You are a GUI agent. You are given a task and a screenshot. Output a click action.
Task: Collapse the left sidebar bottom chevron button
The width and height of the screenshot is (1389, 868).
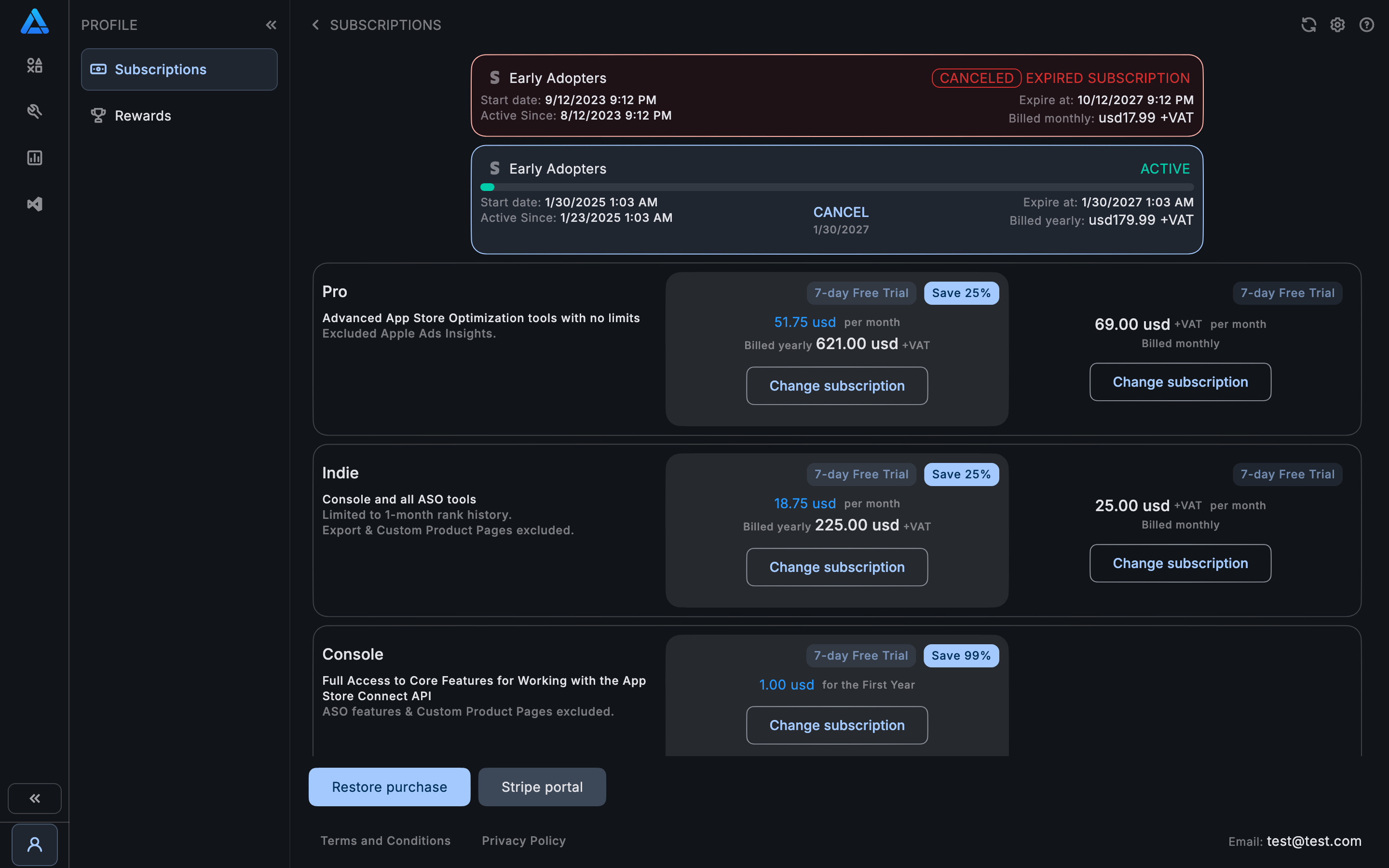[34, 798]
